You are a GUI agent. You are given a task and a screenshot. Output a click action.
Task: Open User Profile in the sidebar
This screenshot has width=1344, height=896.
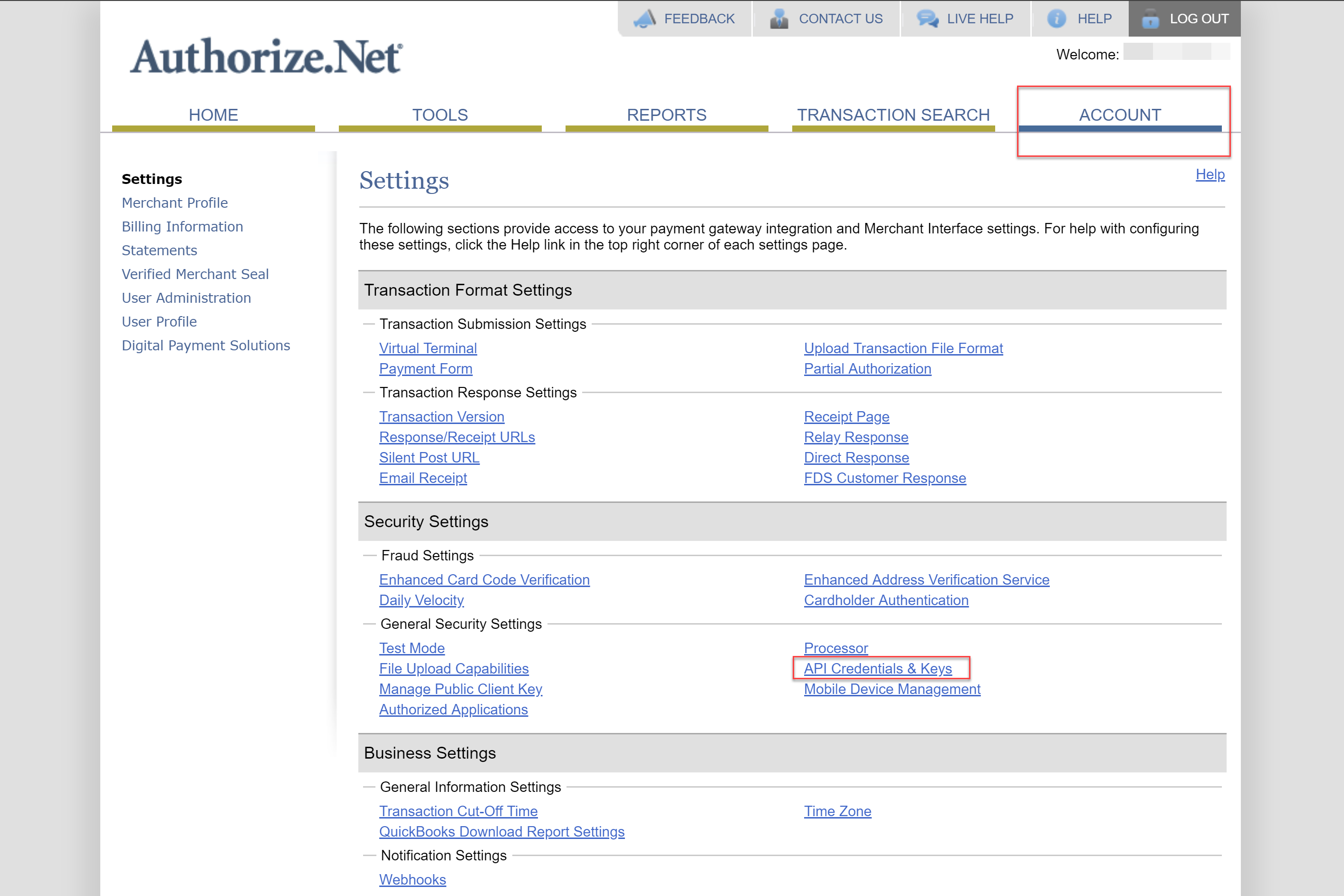pos(159,322)
